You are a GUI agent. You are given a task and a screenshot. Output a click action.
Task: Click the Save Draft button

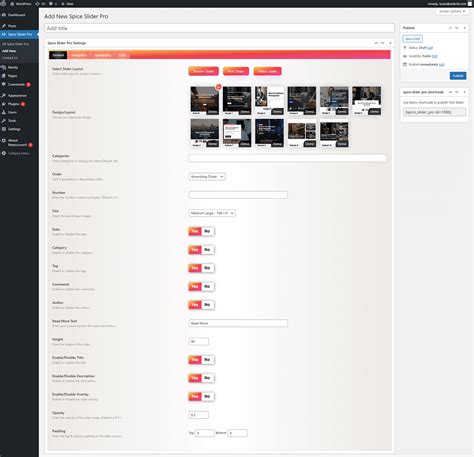pos(412,39)
